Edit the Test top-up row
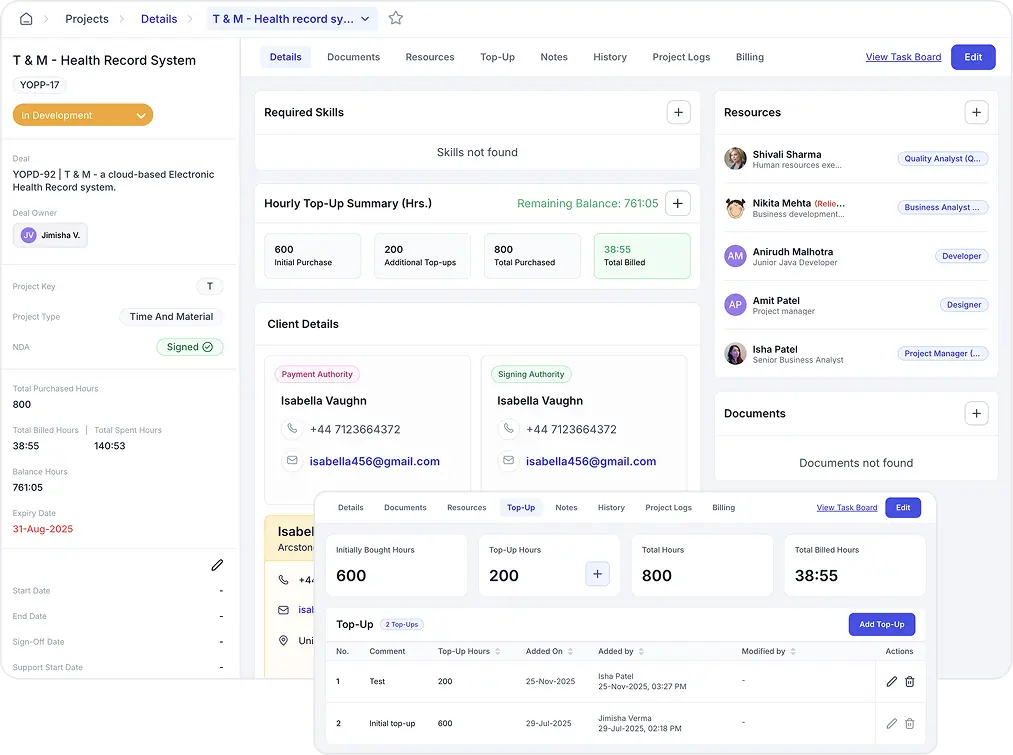1013x755 pixels. [891, 681]
